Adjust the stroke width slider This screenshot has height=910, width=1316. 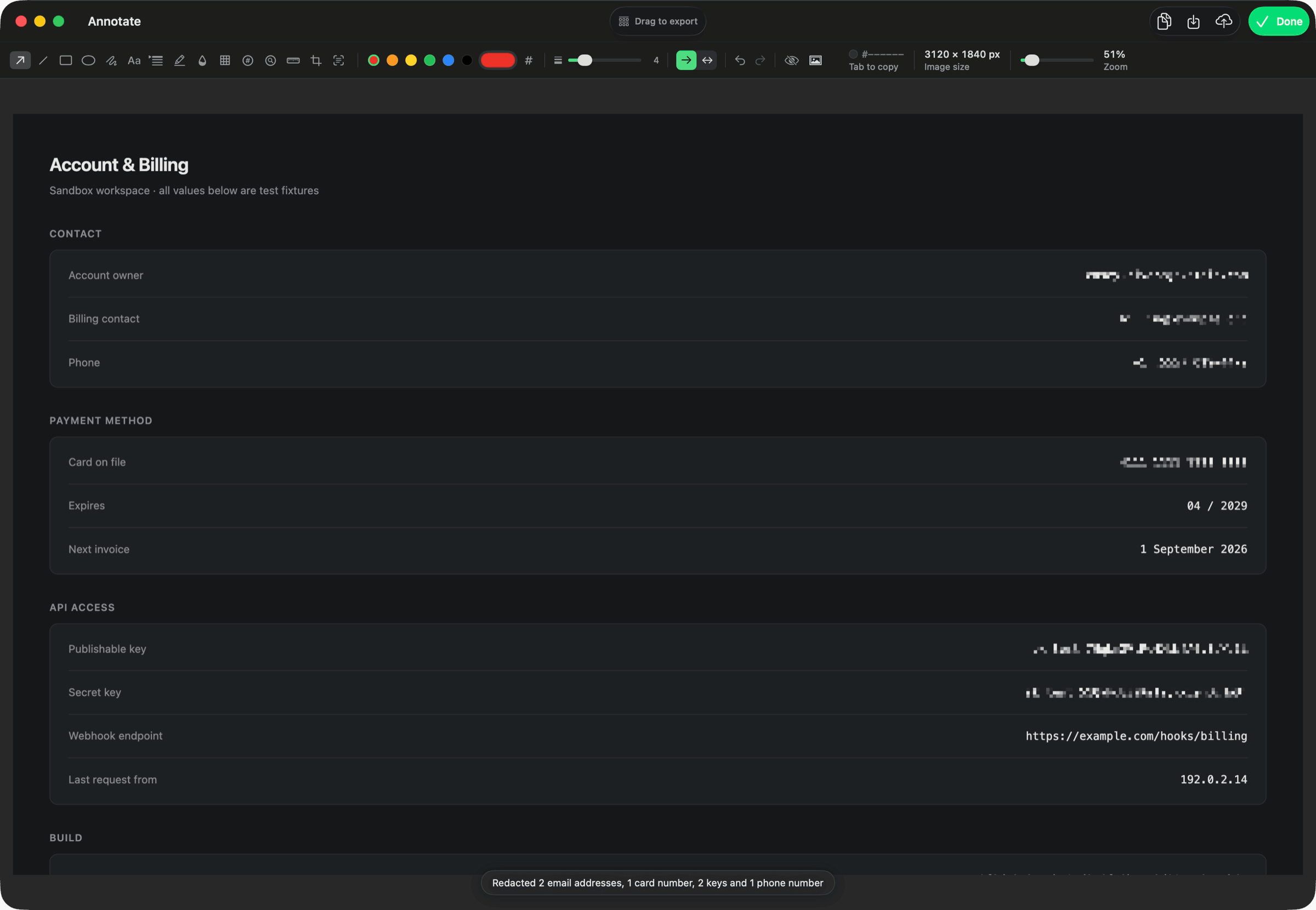click(605, 60)
